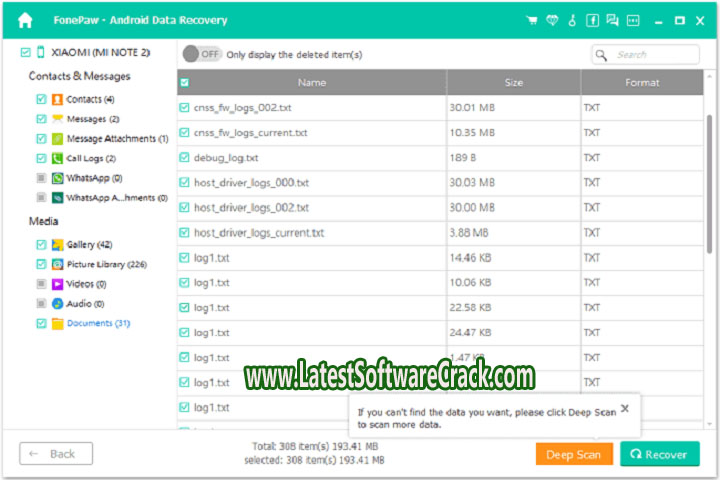The image size is (720, 480).
Task: Uncheck the XIAOMI device checkbox
Action: (x=26, y=52)
